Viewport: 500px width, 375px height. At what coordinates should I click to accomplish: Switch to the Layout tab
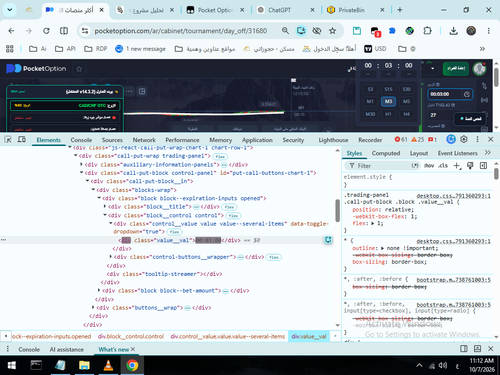coord(419,153)
